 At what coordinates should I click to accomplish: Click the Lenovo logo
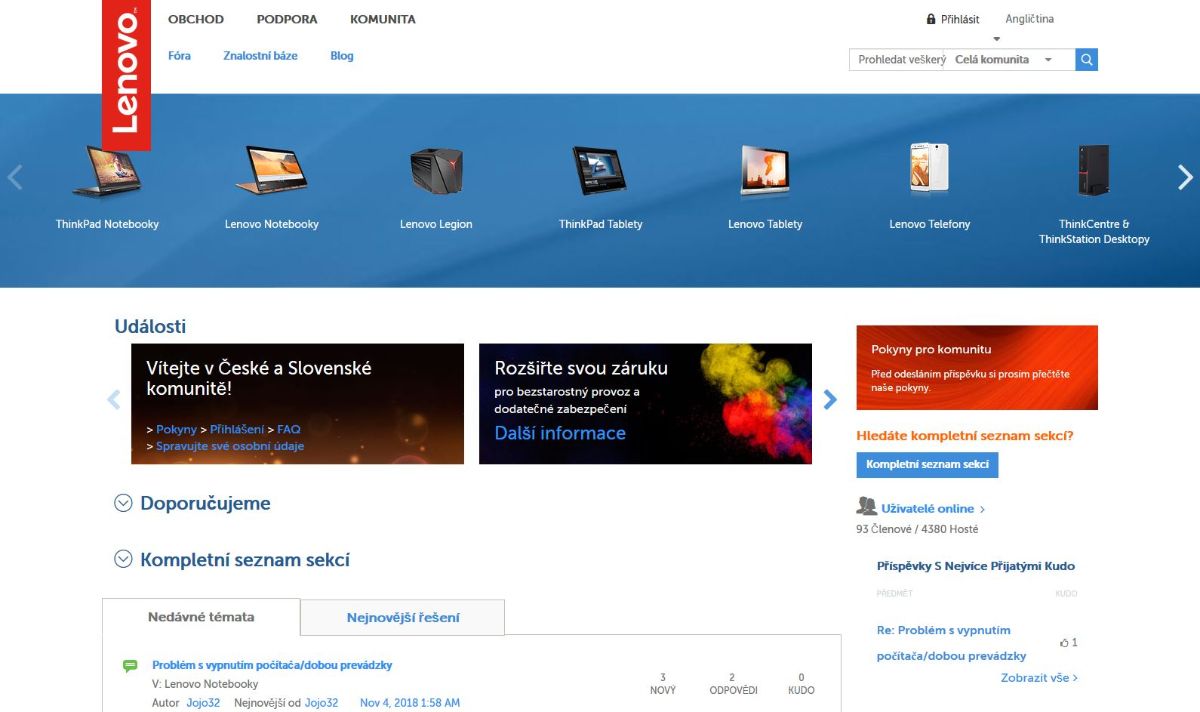[x=126, y=74]
